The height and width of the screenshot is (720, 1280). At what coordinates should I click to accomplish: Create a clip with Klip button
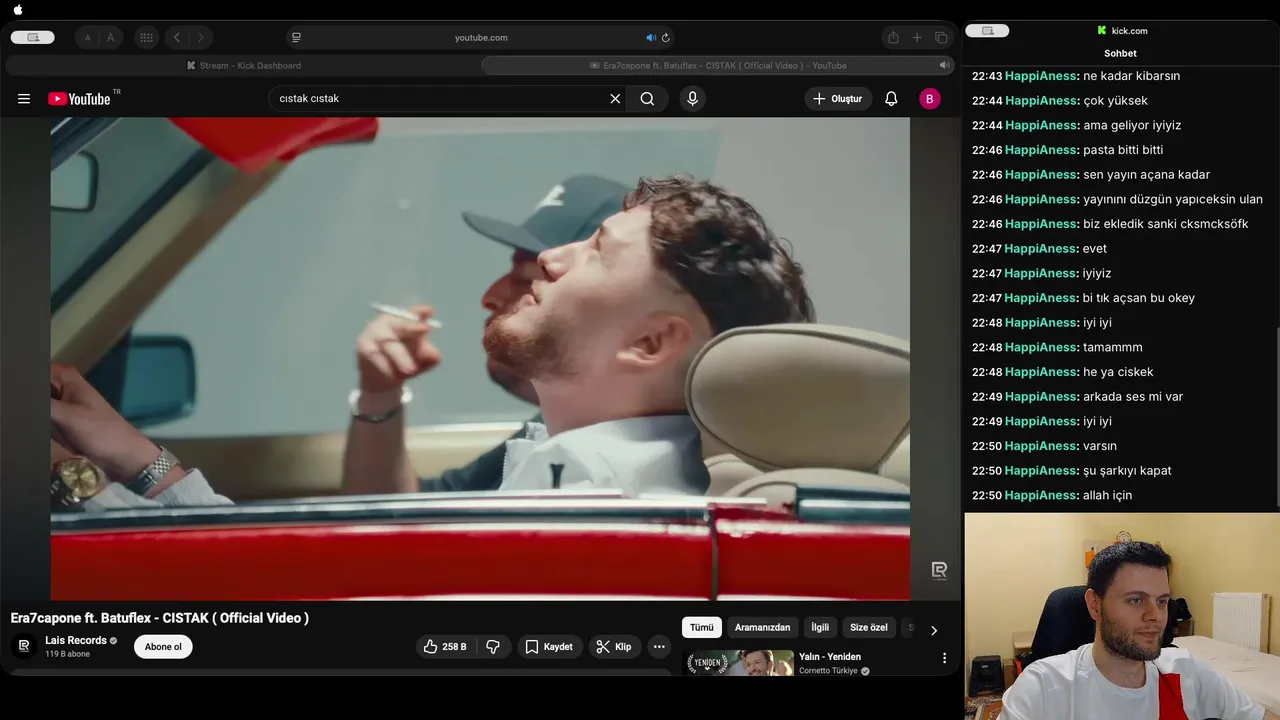point(614,647)
